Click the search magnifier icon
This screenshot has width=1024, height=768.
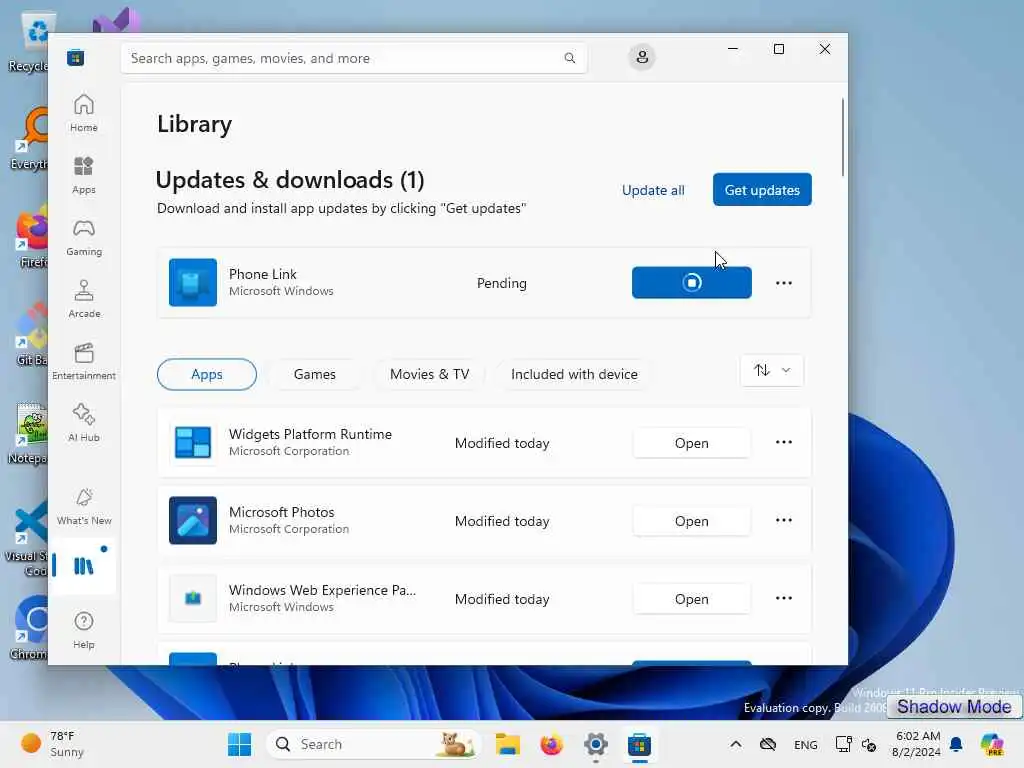[x=569, y=58]
